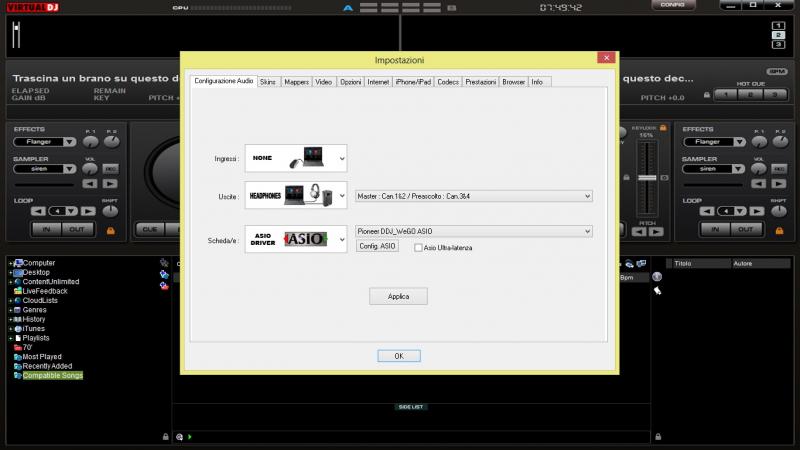Select the 70' folder
The height and width of the screenshot is (450, 800).
27,347
